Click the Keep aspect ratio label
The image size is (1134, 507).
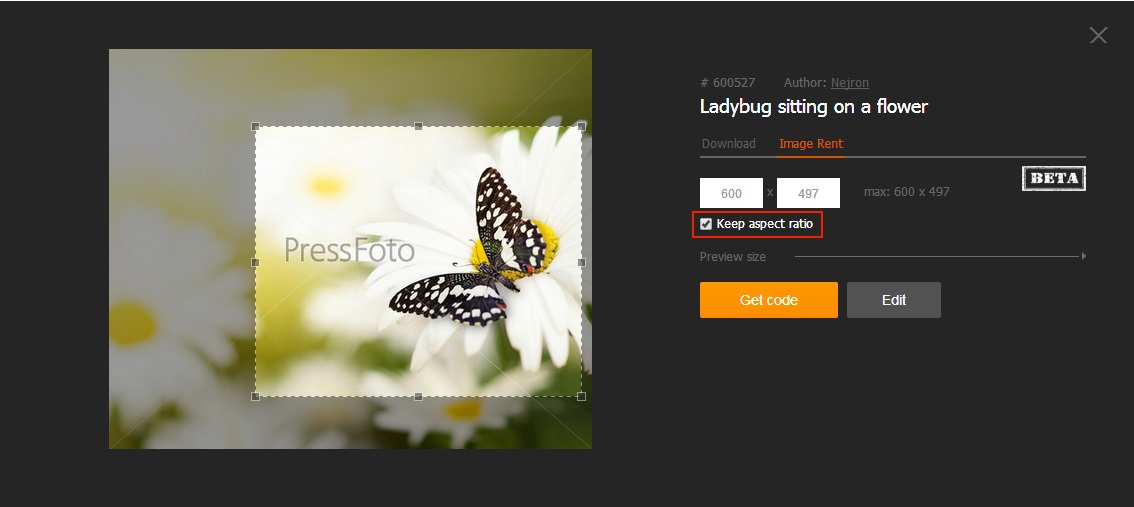click(764, 224)
